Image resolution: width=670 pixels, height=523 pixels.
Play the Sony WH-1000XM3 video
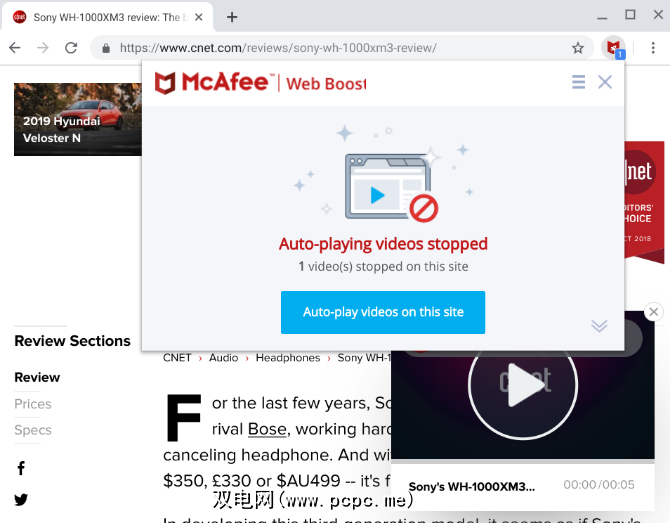(x=523, y=385)
